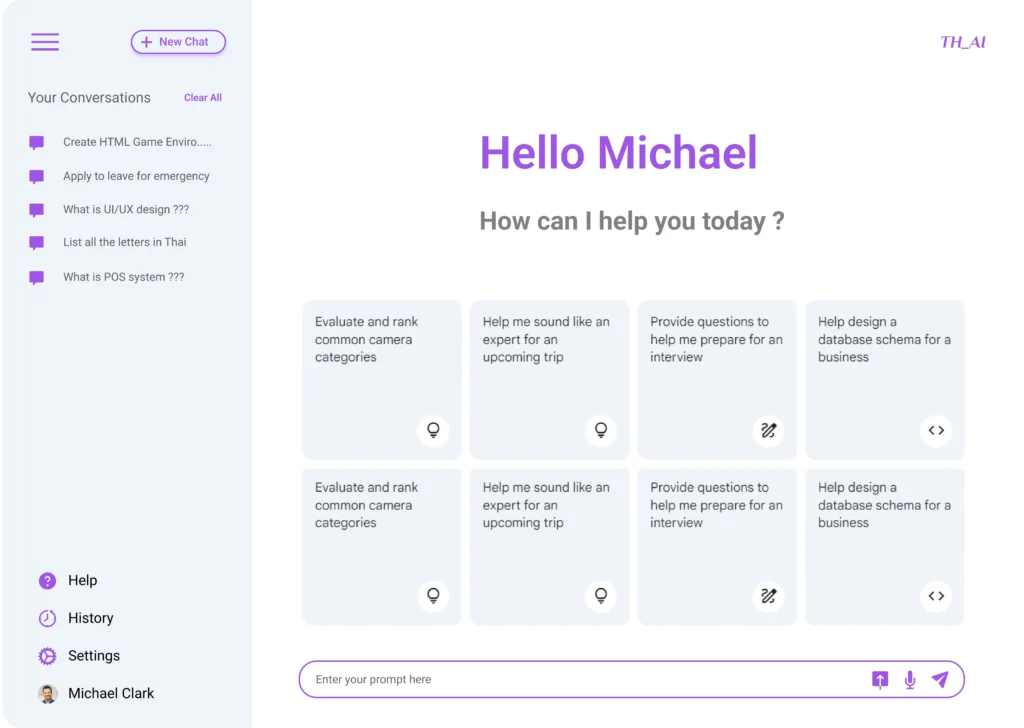
Task: Click the pencil edit icon on the top interview card
Action: point(769,430)
